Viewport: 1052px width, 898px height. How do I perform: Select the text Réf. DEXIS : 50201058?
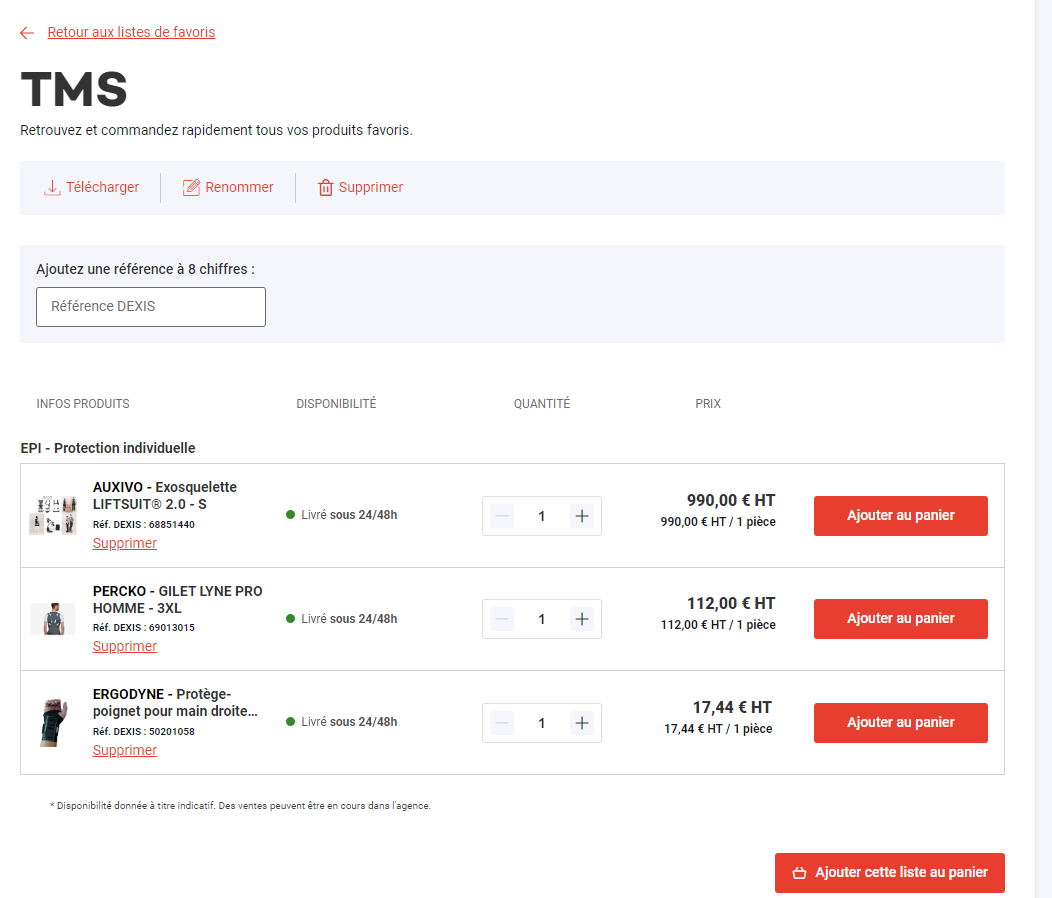(144, 732)
